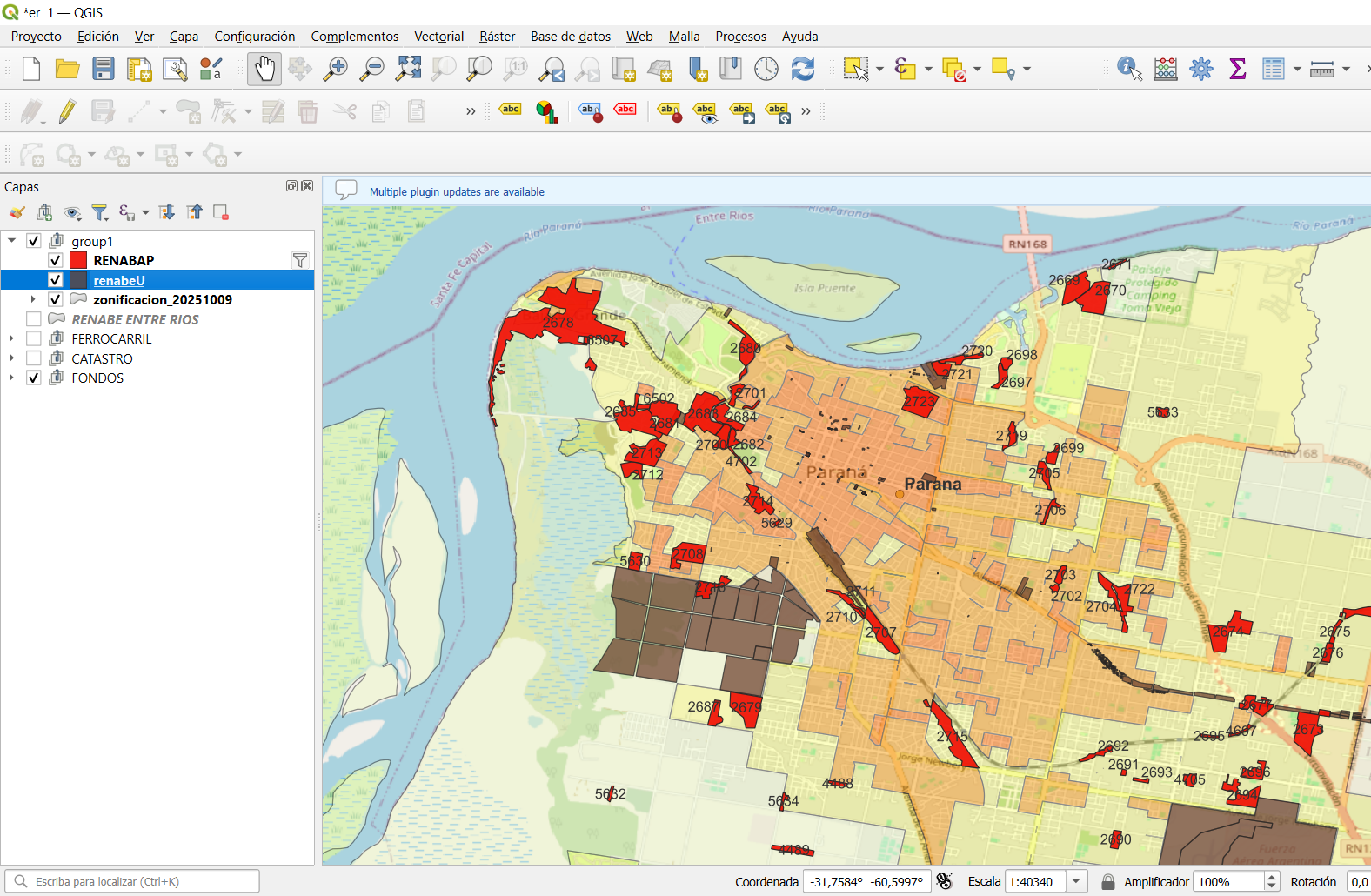The image size is (1371, 896).
Task: Click the Refresh map icon
Action: 802,69
